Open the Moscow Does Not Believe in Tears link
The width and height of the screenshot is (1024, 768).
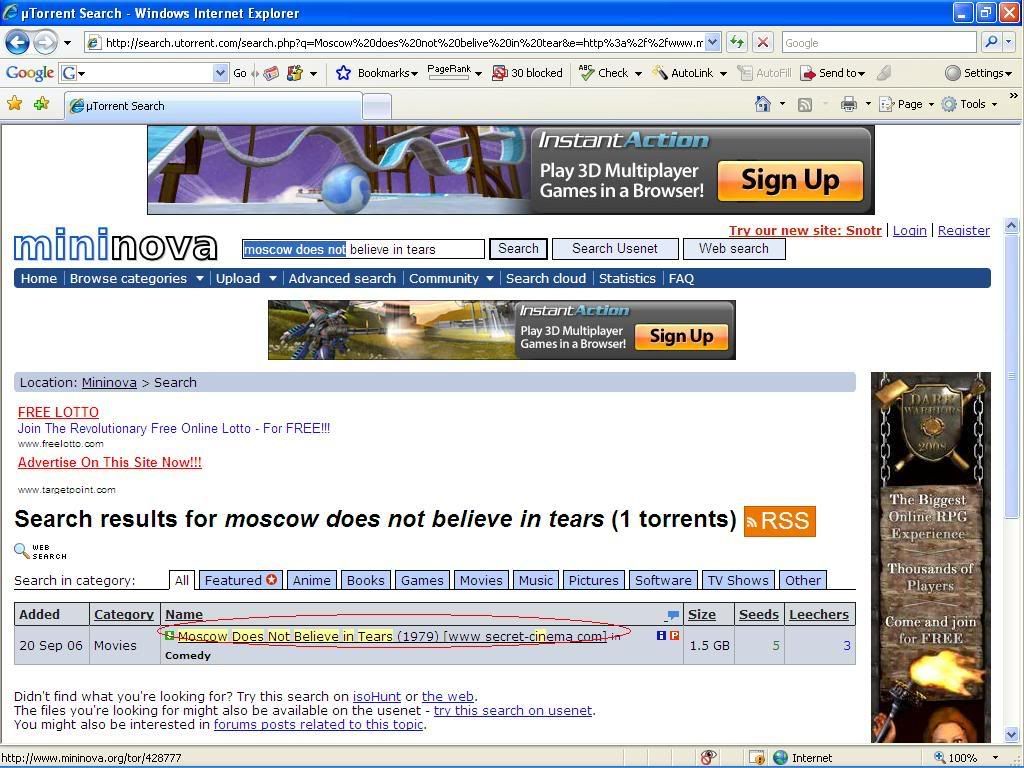tap(285, 636)
